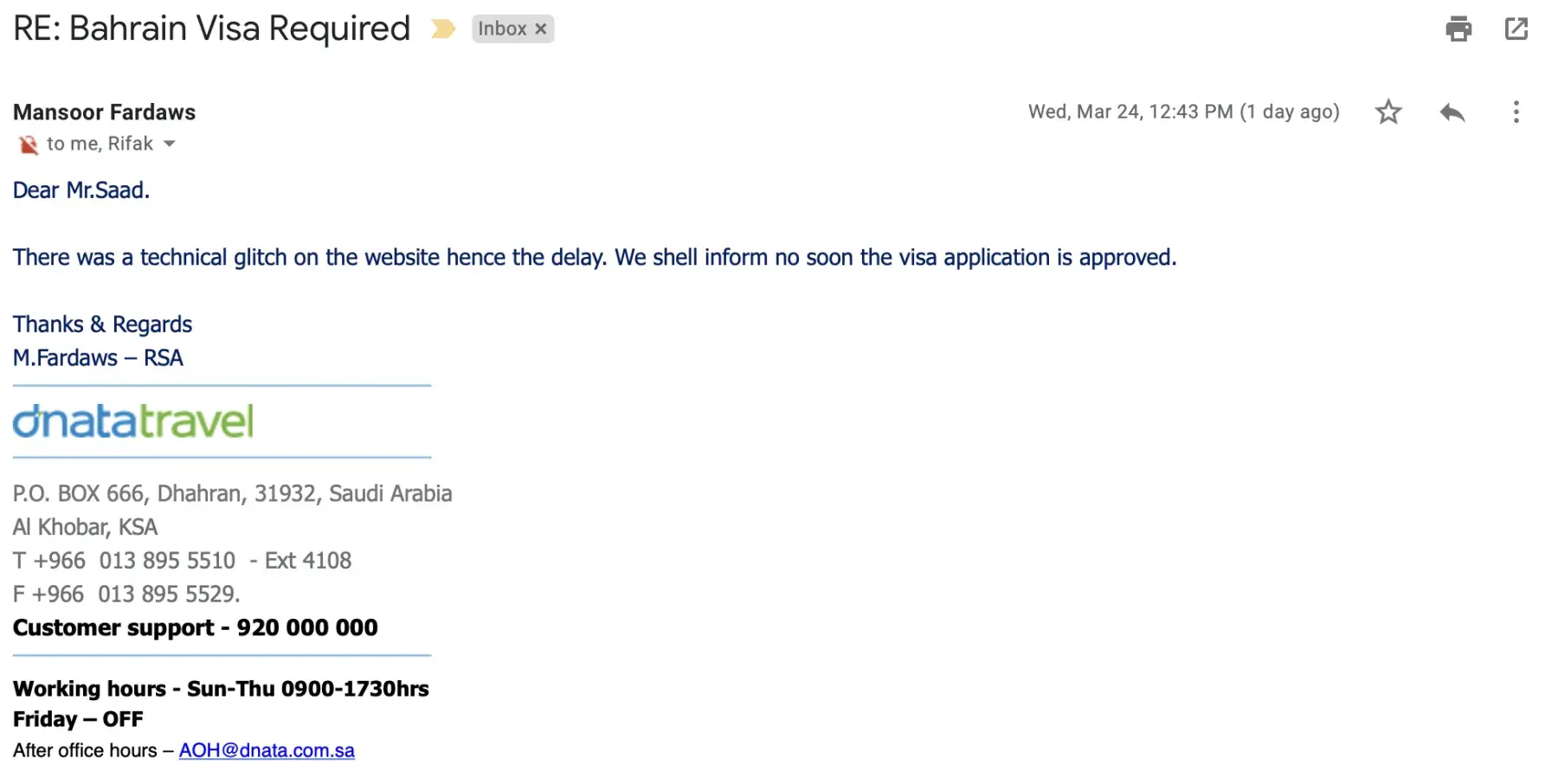Image resolution: width=1558 pixels, height=784 pixels.
Task: Click the P.O. BOX 666 Dhahran address line
Action: click(x=232, y=493)
